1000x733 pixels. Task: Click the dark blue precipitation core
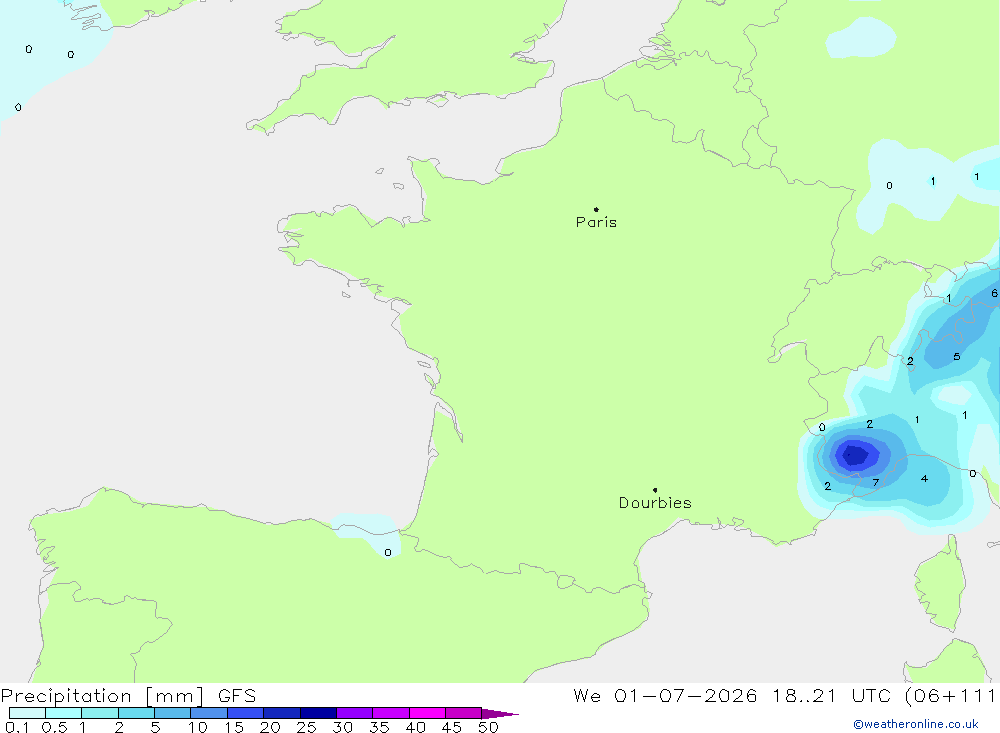855,455
